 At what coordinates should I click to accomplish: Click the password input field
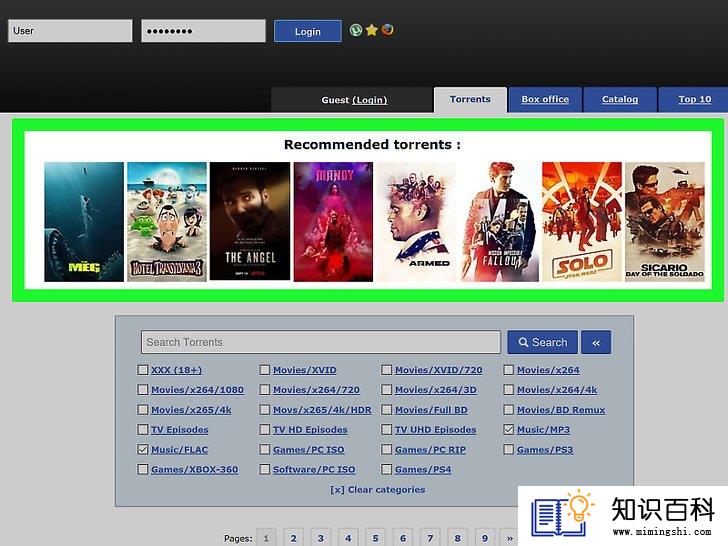[203, 31]
